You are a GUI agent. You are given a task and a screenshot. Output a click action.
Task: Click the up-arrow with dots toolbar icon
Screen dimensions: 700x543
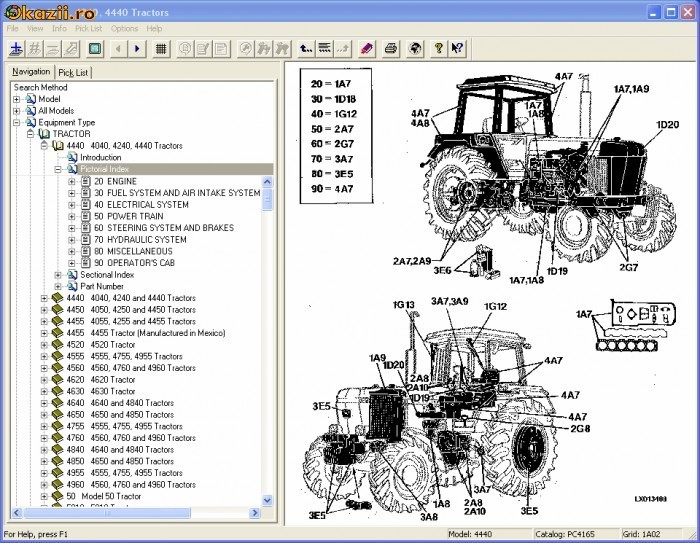coord(306,49)
